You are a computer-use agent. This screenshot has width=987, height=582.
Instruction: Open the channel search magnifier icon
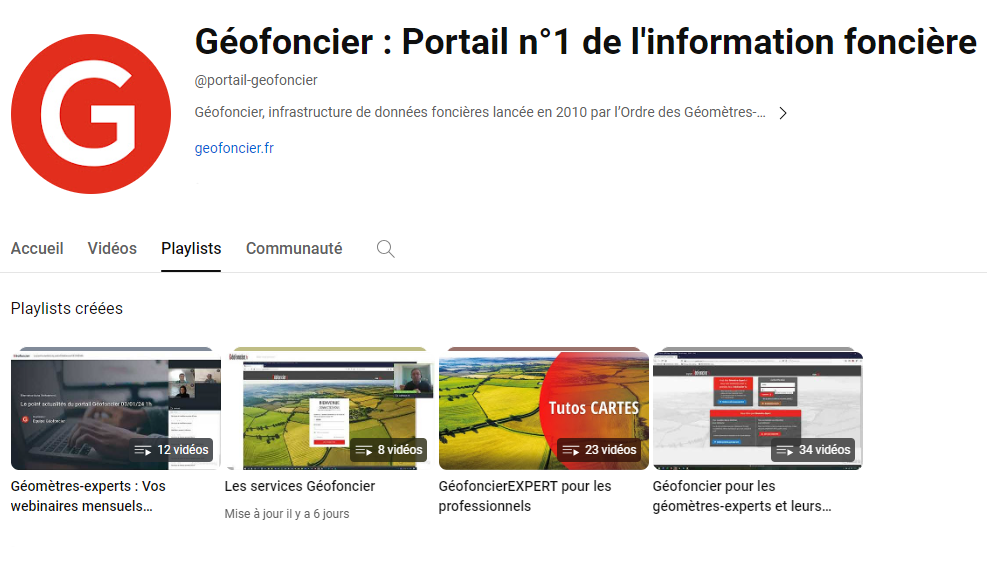tap(385, 249)
